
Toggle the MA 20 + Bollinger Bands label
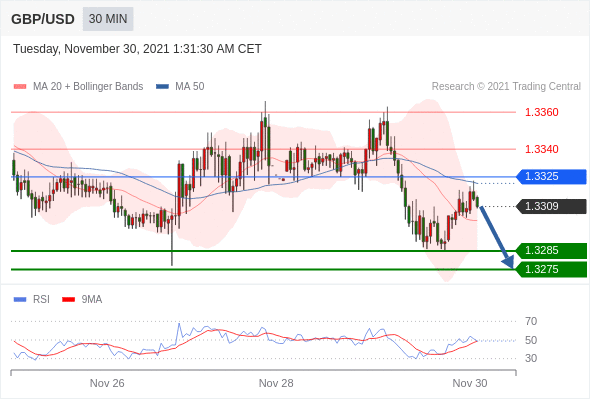(88, 87)
